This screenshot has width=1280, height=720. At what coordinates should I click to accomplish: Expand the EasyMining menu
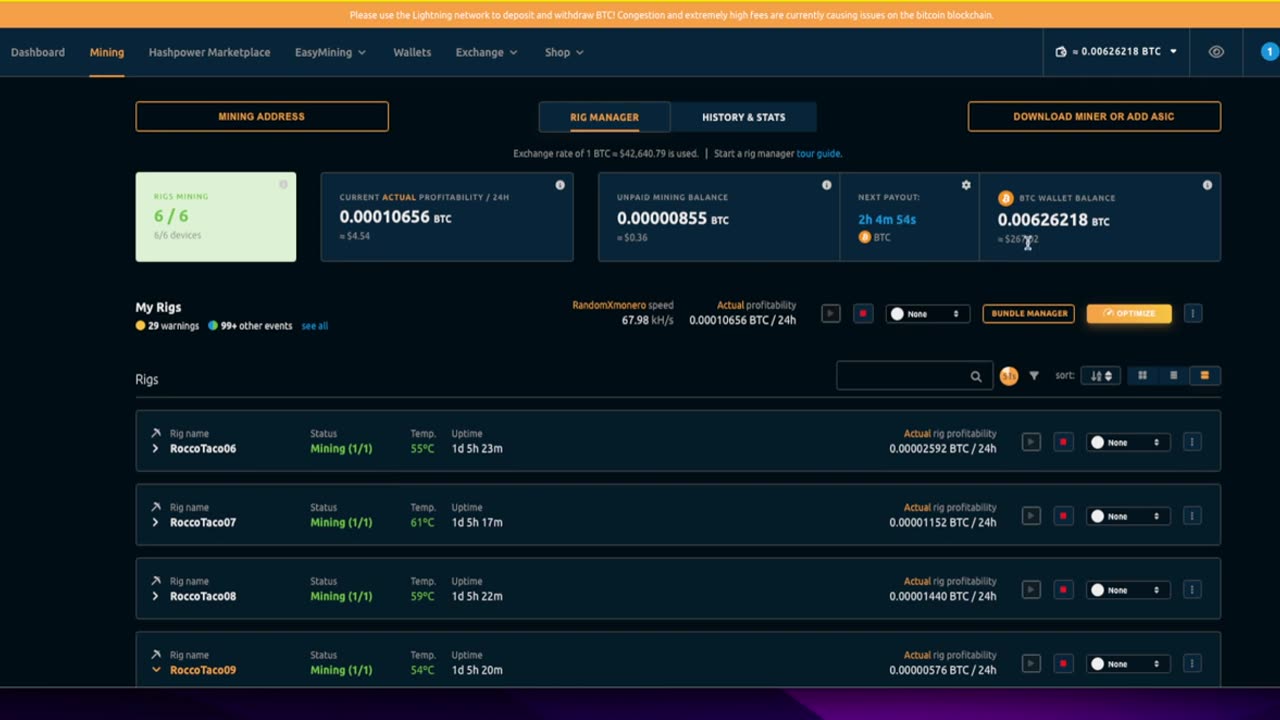tap(330, 52)
